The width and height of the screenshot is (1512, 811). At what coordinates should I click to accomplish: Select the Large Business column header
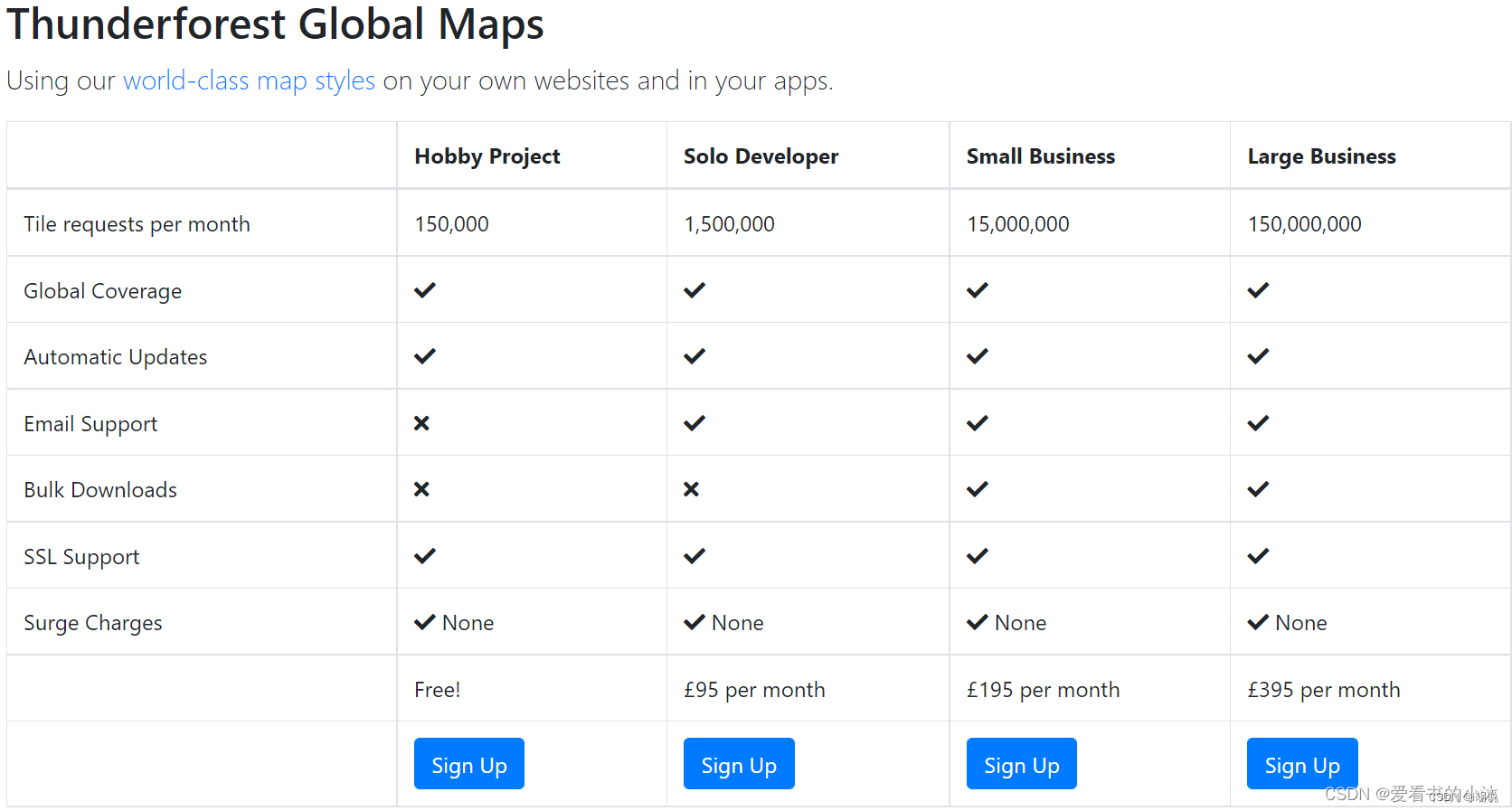tap(1322, 156)
